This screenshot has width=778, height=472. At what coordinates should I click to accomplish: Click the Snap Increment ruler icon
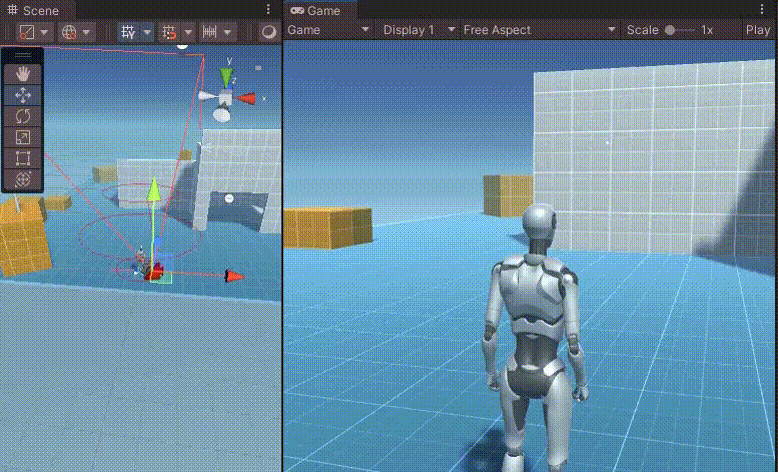click(x=210, y=32)
